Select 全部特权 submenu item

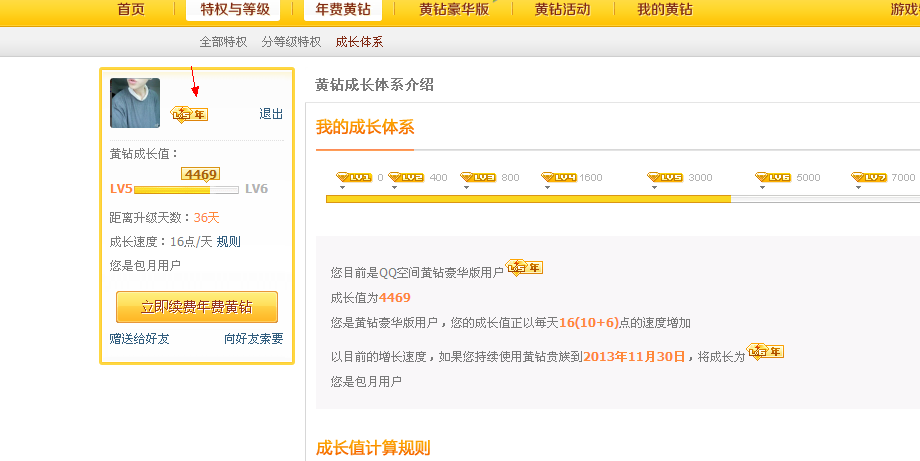(223, 42)
